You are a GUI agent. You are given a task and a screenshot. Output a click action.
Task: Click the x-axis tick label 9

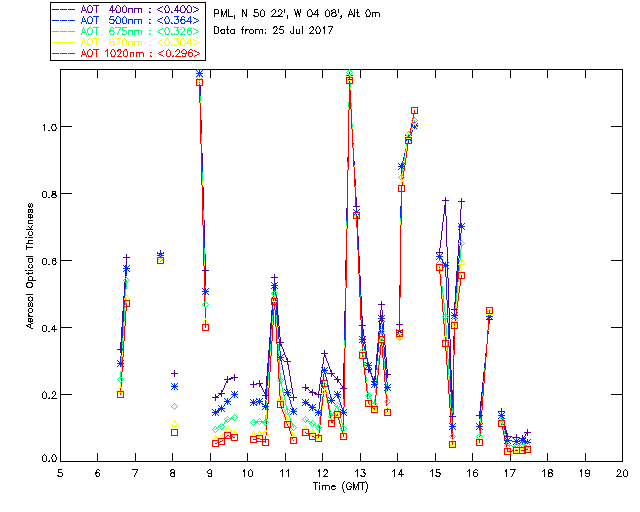210,473
